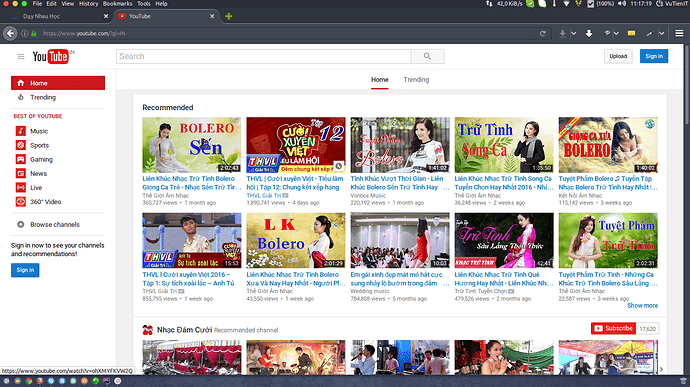Open the Tools menu
This screenshot has height=387, width=690.
click(x=144, y=4)
